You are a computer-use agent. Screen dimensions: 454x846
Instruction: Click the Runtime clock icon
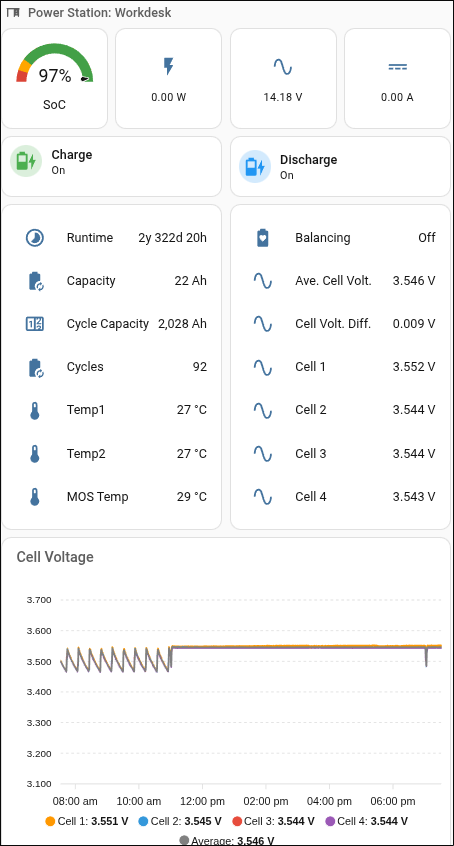35,238
